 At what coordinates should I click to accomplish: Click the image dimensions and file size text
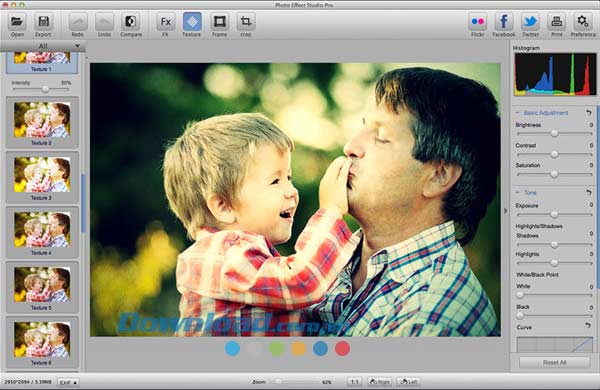(x=27, y=382)
